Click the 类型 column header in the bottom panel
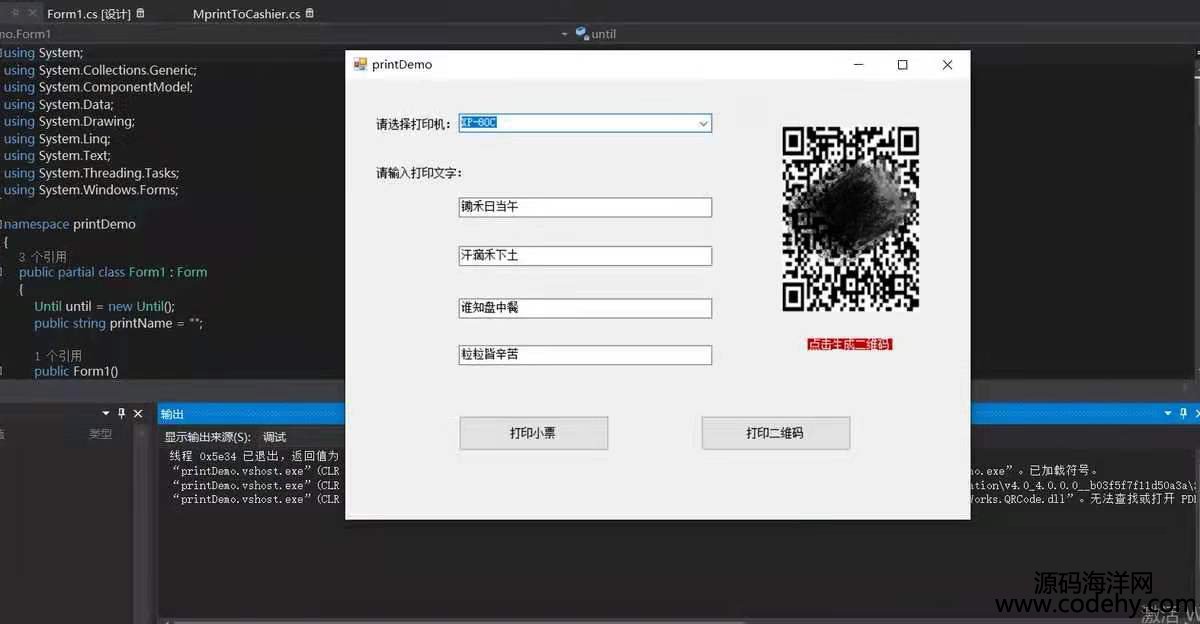The image size is (1200, 624). click(x=101, y=434)
